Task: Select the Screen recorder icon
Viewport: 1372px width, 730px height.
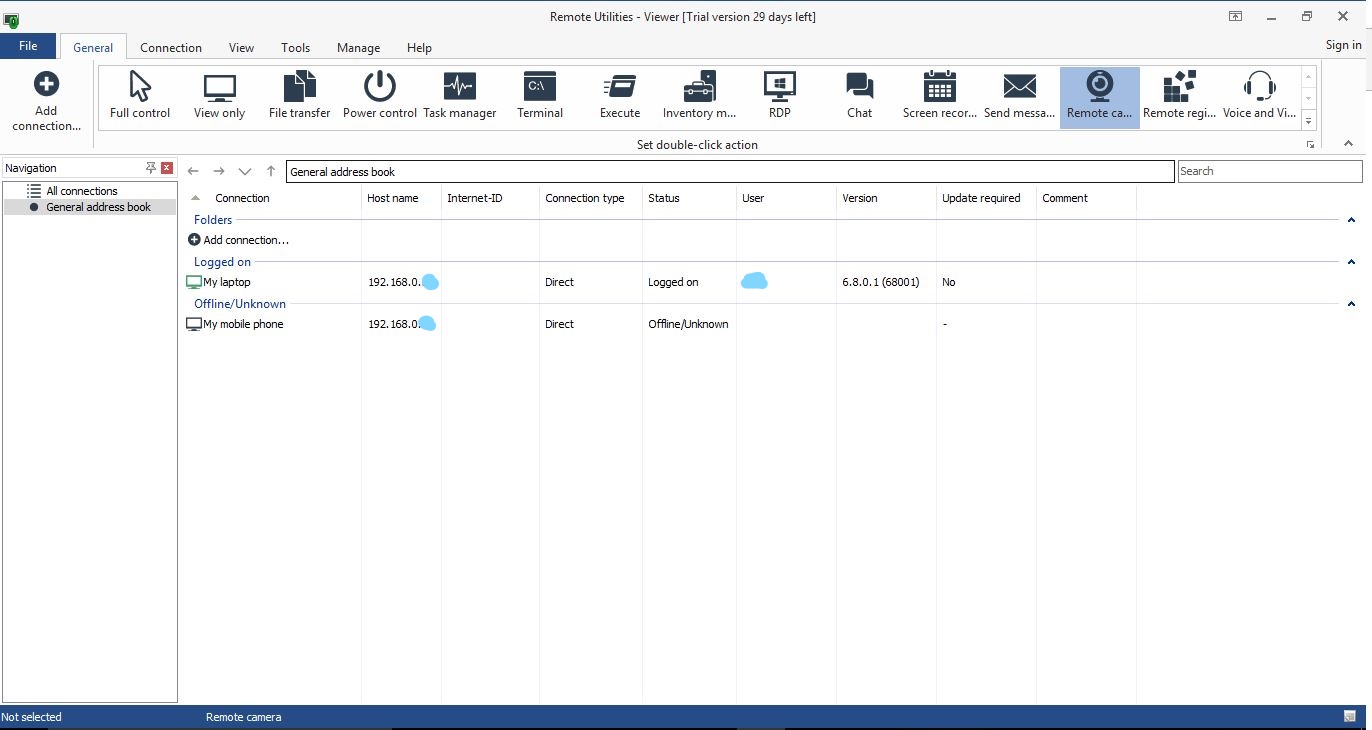Action: 939,96
